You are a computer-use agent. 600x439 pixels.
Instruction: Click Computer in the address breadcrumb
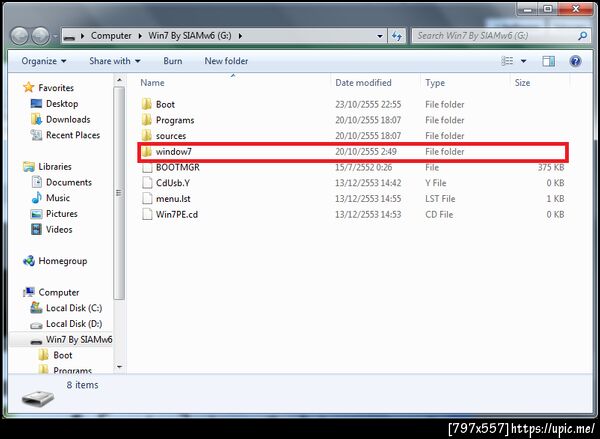click(111, 36)
